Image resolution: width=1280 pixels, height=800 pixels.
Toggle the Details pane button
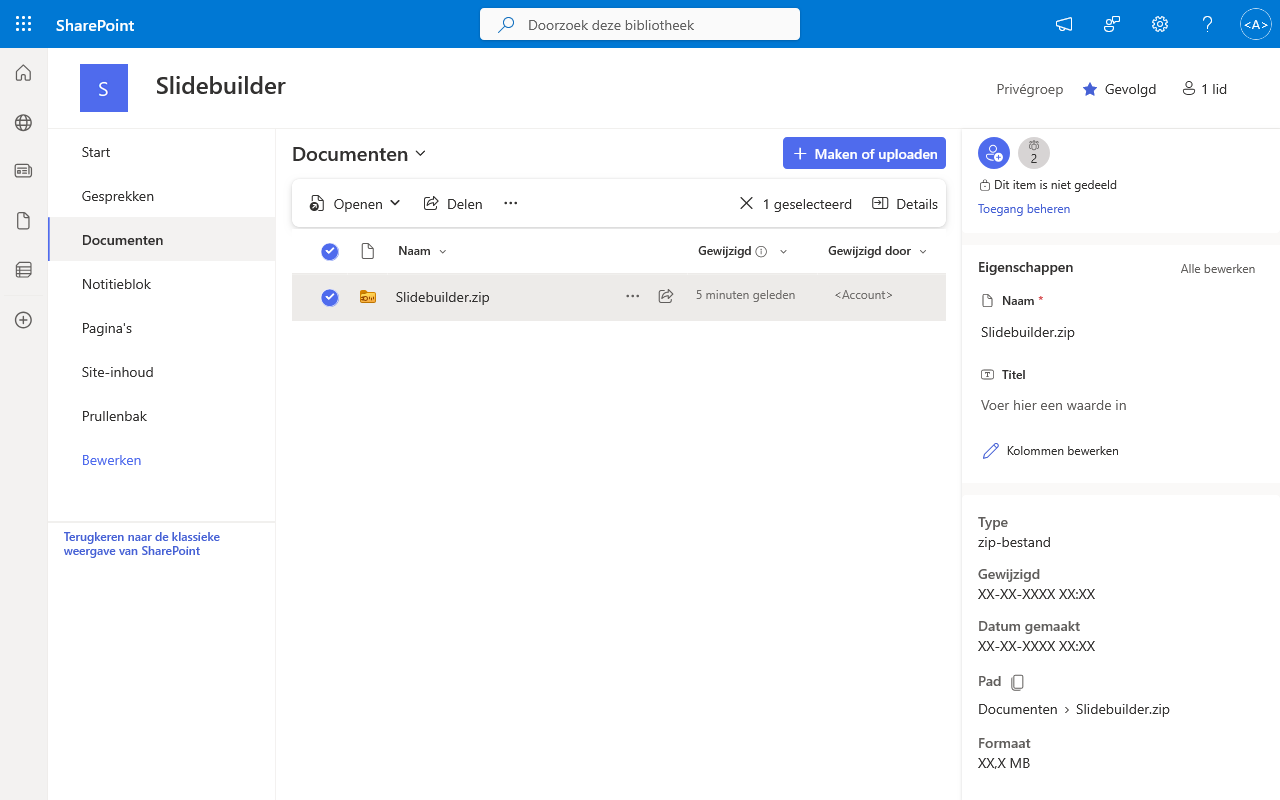[x=905, y=204]
